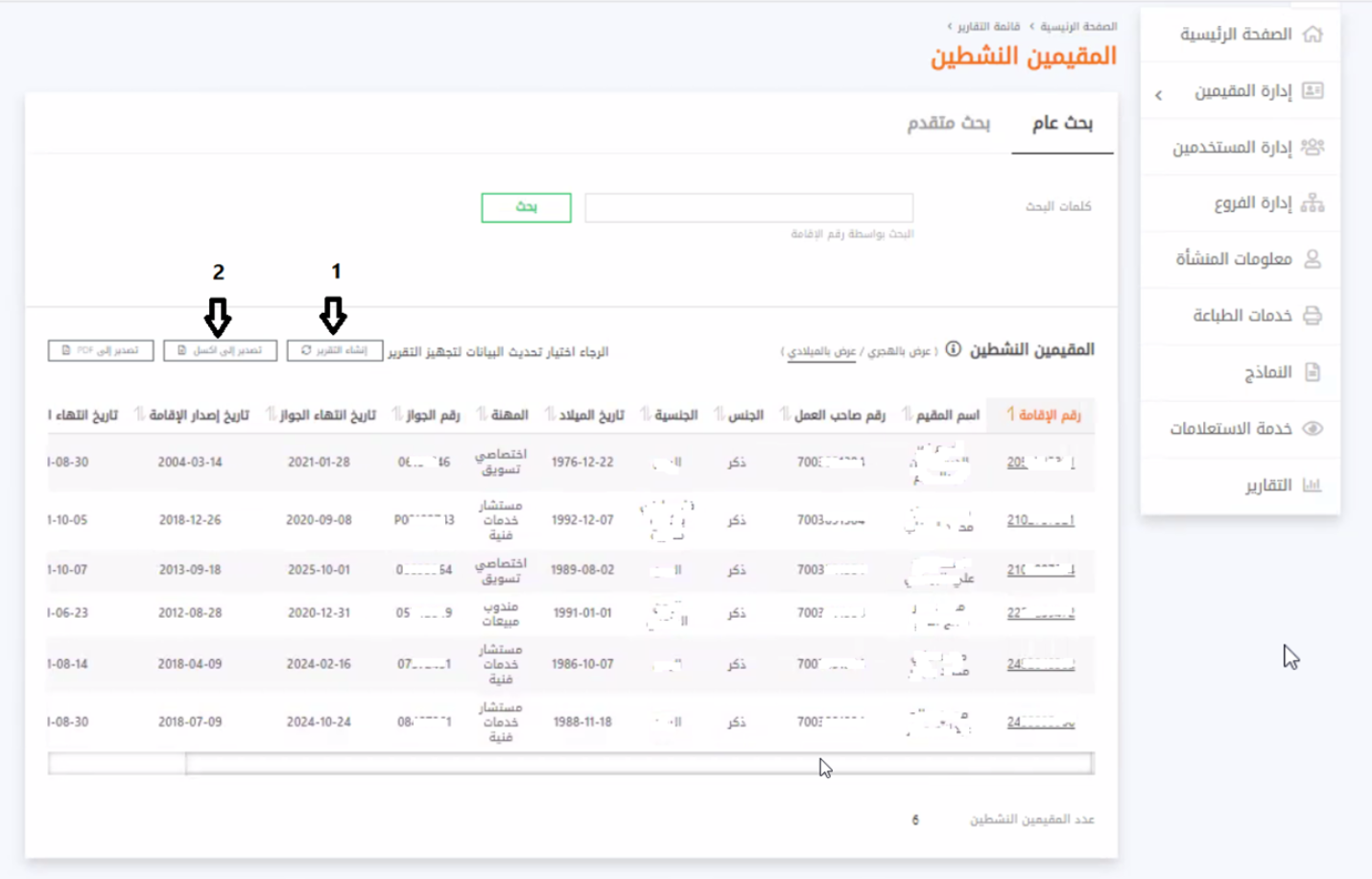Click اختصاصي تسويق in row born 1976-12-22

tap(501, 463)
